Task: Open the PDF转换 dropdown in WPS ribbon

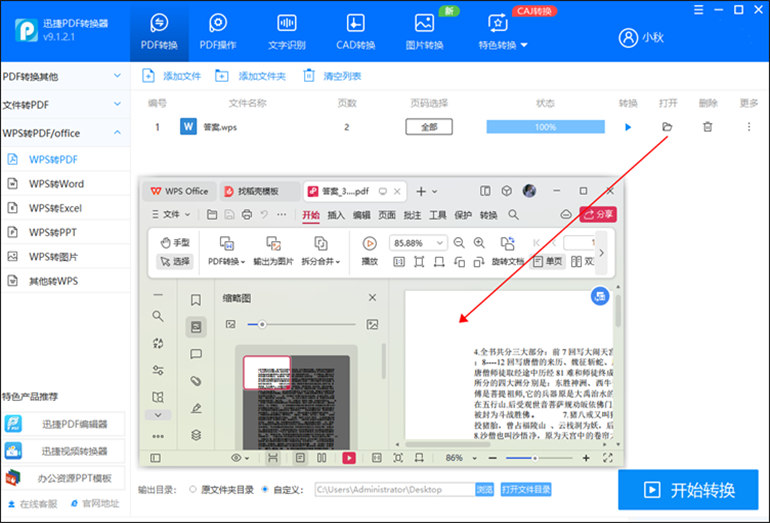Action: pyautogui.click(x=226, y=251)
